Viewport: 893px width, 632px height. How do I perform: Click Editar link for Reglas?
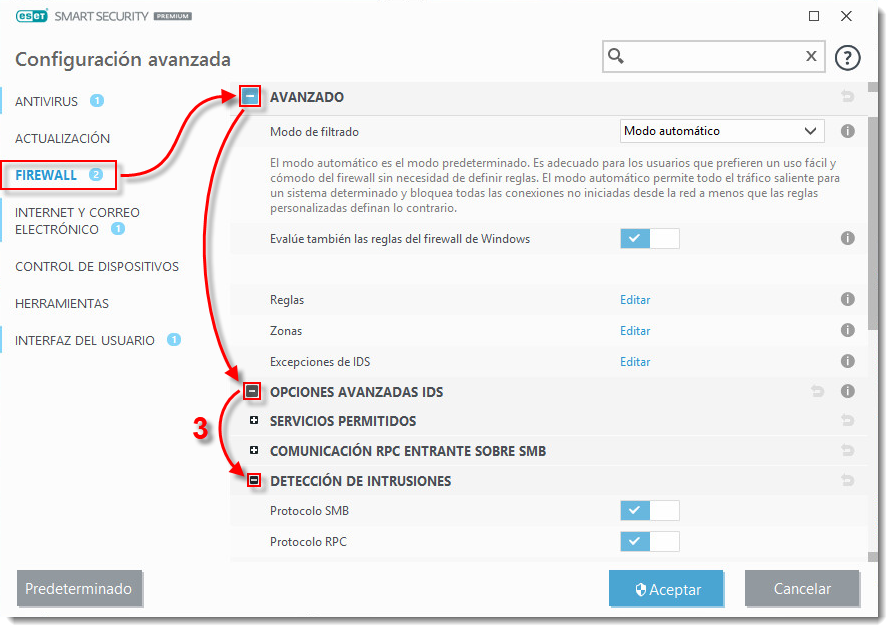tap(635, 299)
